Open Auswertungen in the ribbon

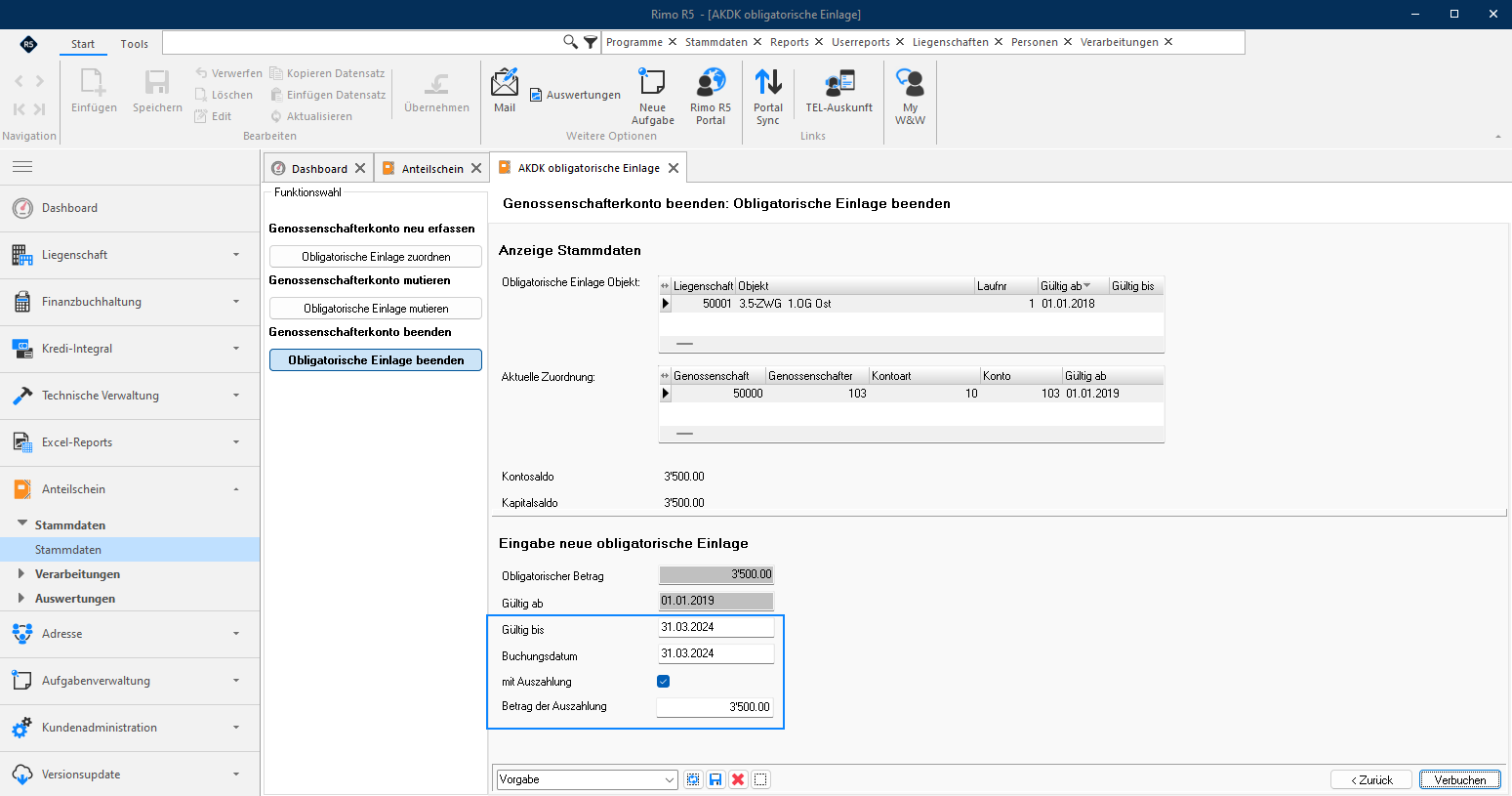click(x=575, y=95)
